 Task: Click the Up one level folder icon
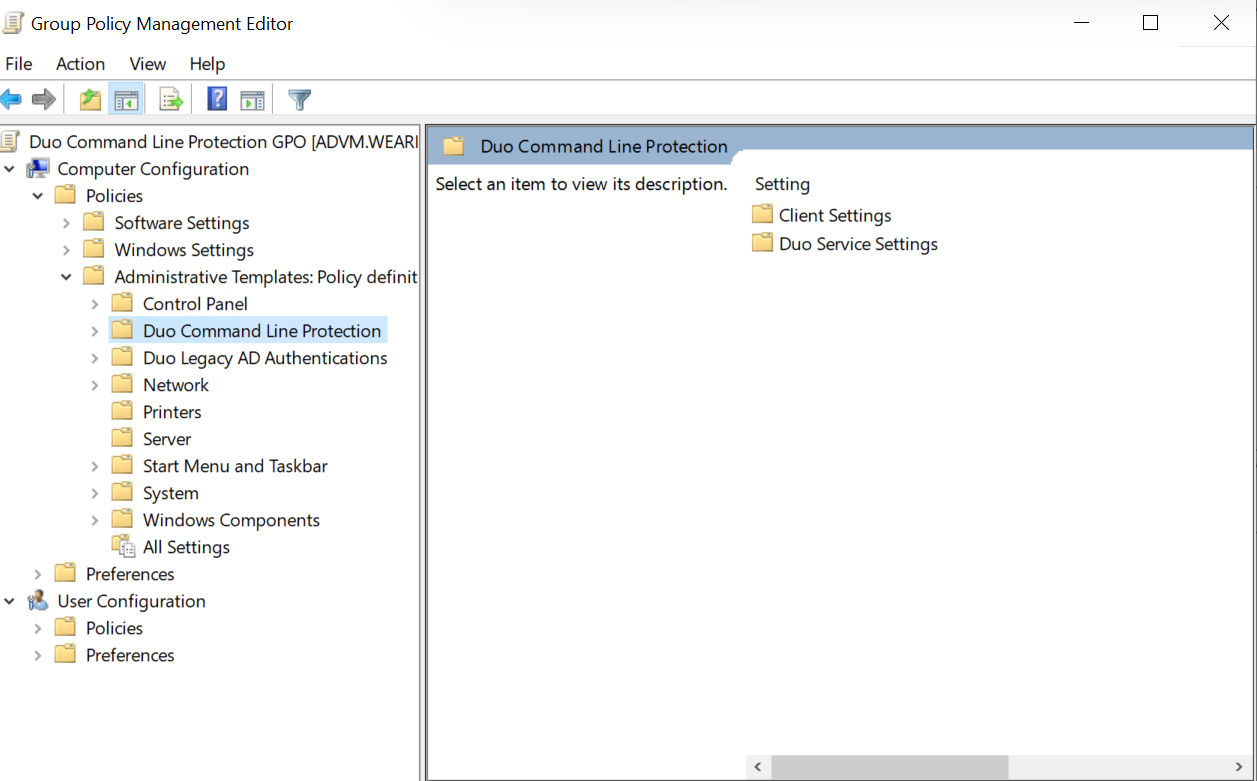88,98
